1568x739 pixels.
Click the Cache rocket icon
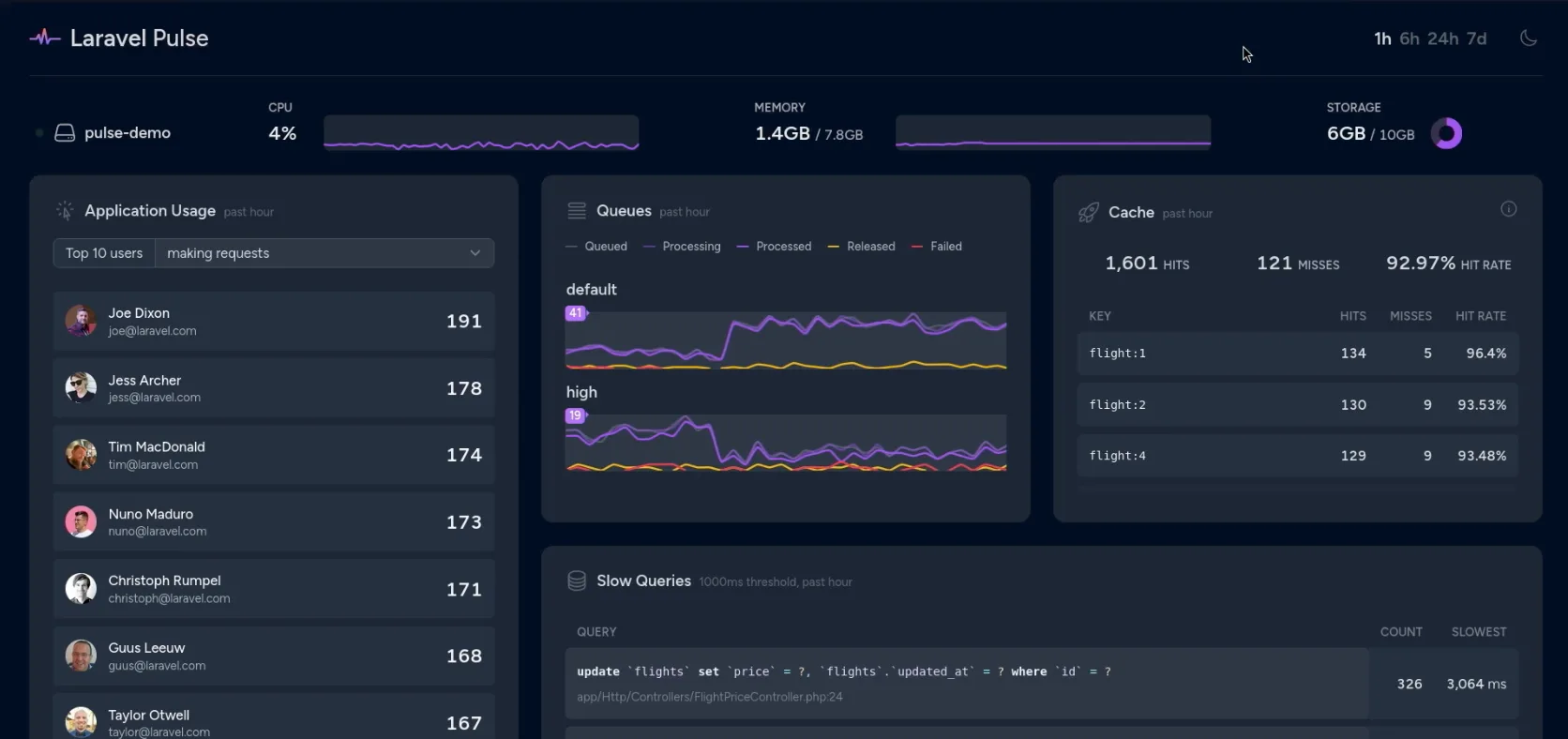[x=1088, y=213]
